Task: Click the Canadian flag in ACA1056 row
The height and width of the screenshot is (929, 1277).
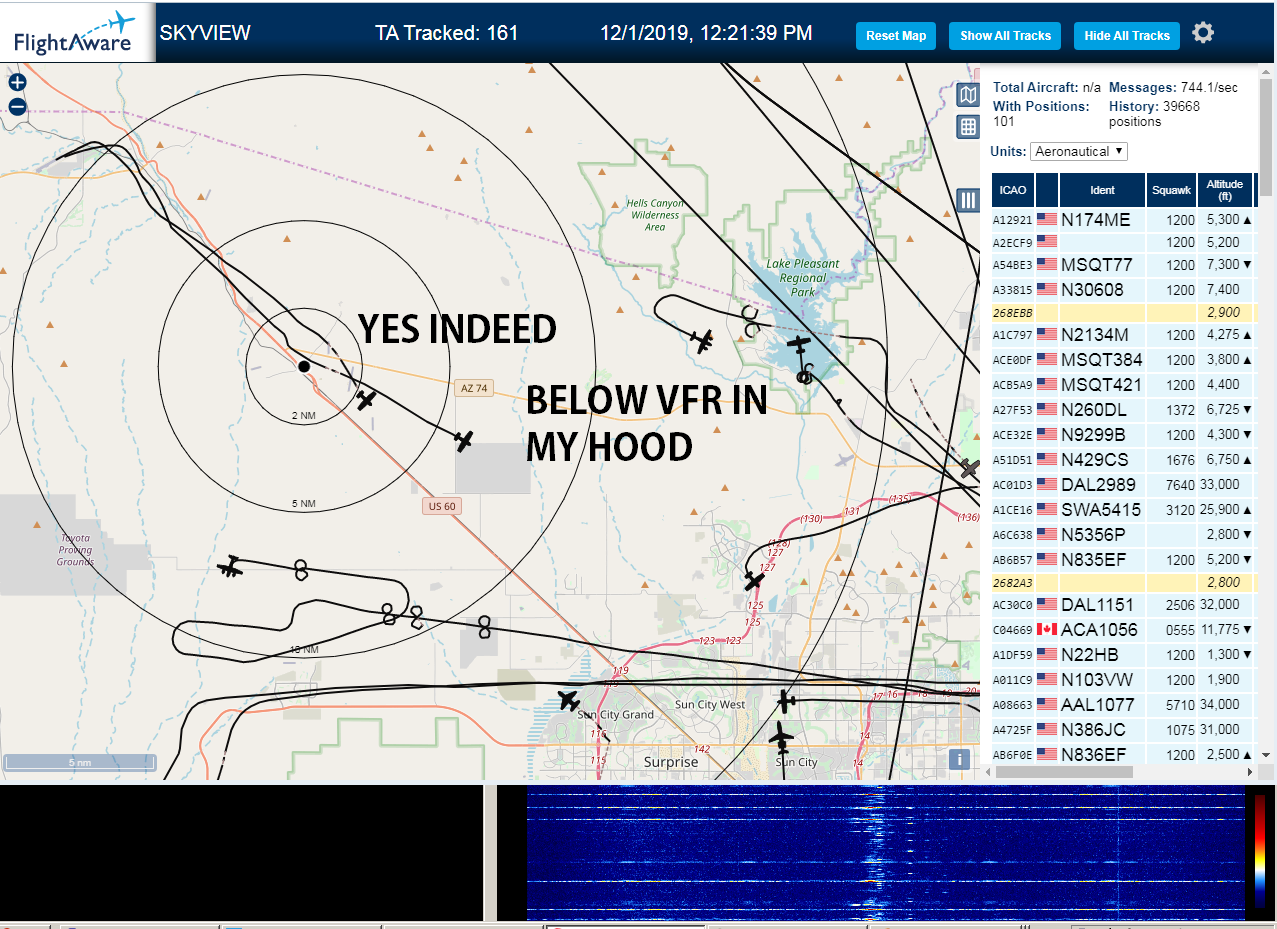Action: coord(1047,630)
